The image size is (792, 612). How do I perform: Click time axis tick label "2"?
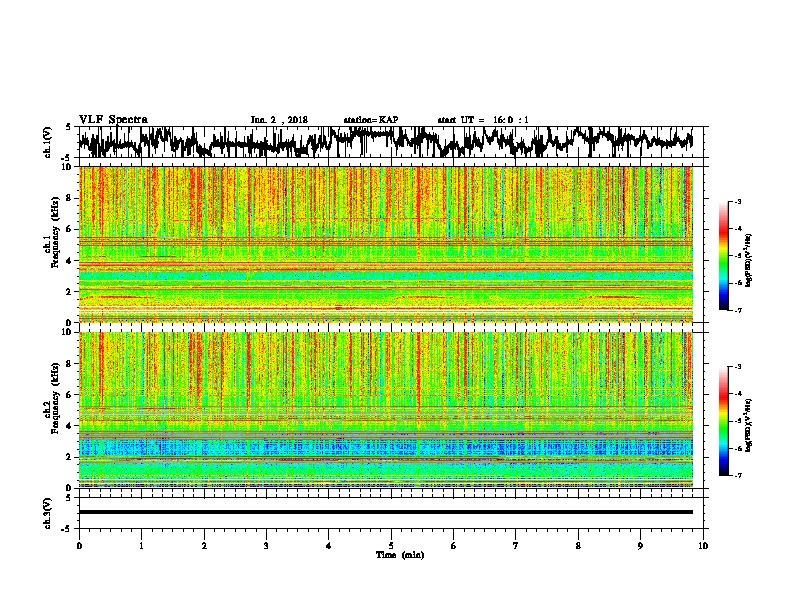[204, 546]
